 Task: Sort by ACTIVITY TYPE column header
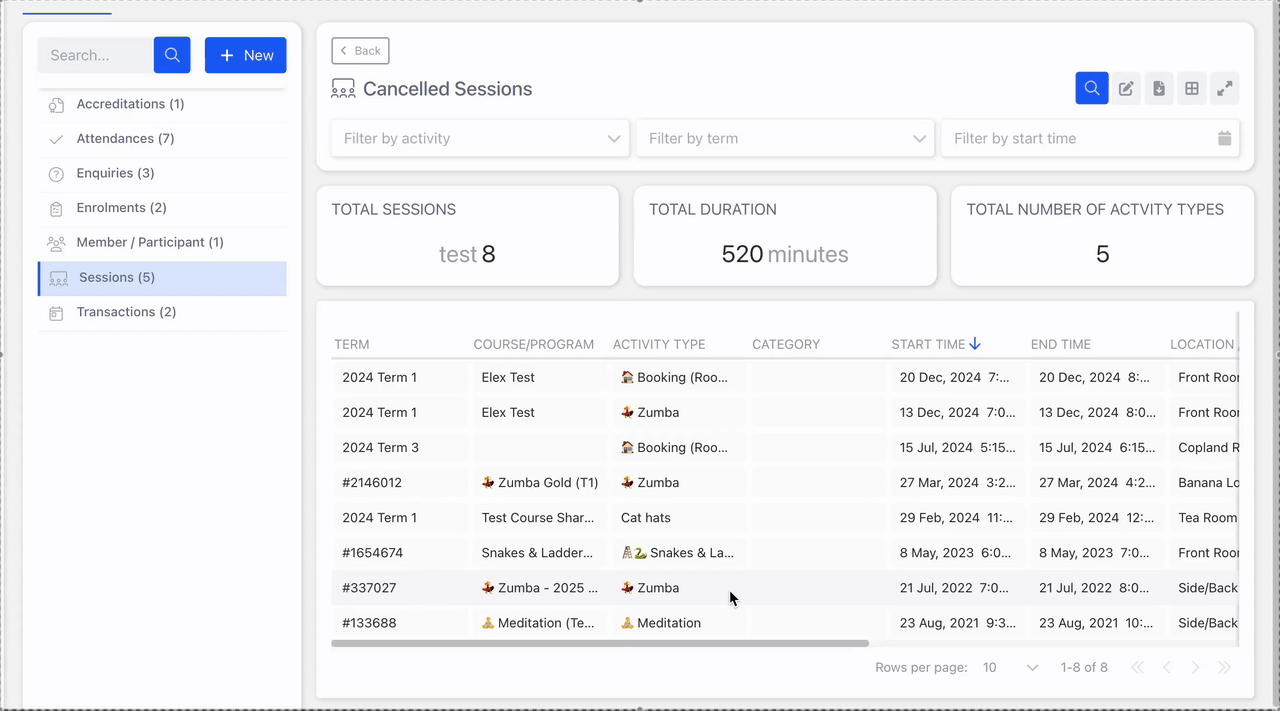click(659, 344)
